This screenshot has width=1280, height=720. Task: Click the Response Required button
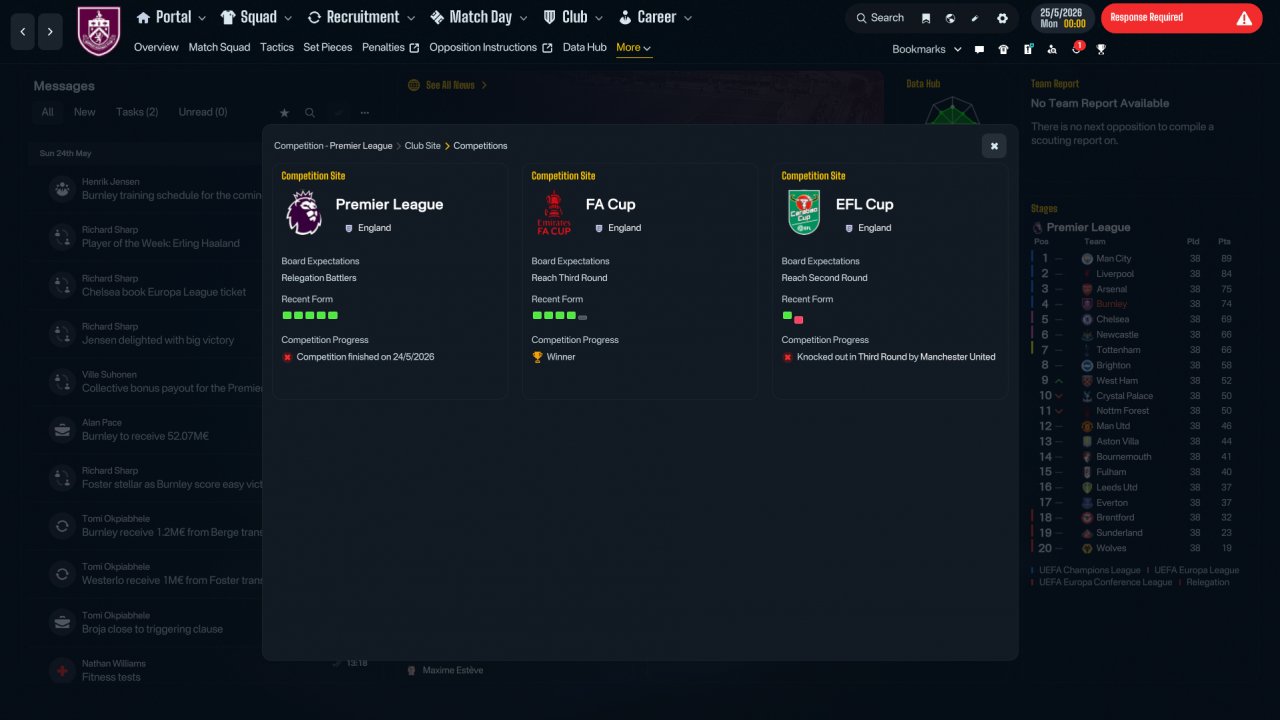[1181, 18]
